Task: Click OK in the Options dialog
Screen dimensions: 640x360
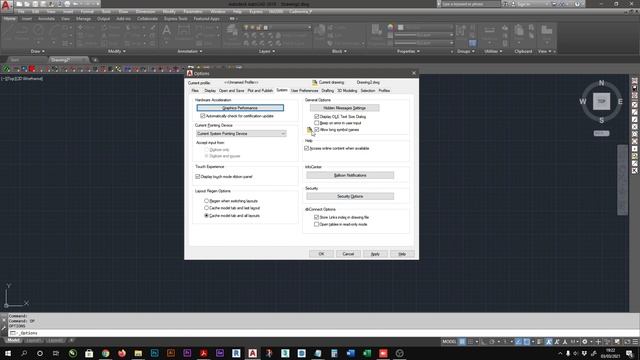Action: pyautogui.click(x=321, y=254)
